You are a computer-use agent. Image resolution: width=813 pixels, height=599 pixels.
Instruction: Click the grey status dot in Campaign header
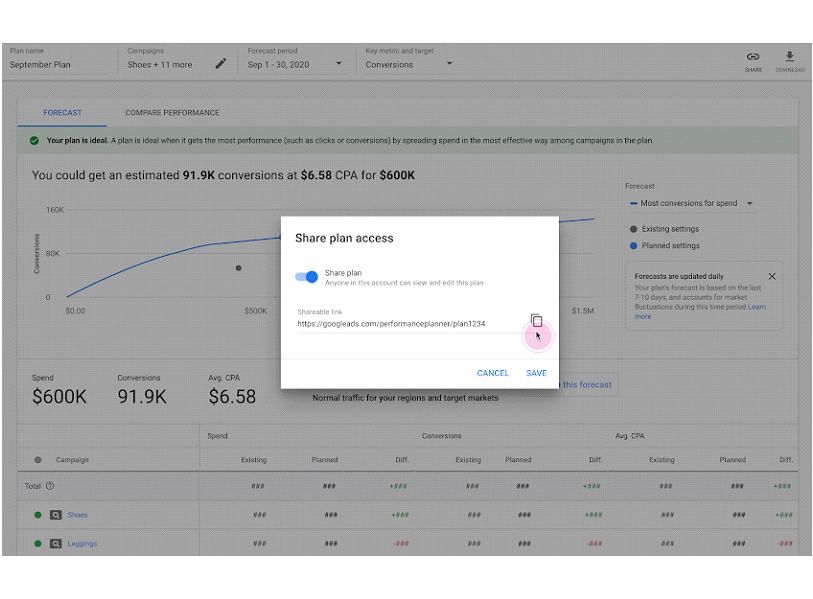[38, 459]
